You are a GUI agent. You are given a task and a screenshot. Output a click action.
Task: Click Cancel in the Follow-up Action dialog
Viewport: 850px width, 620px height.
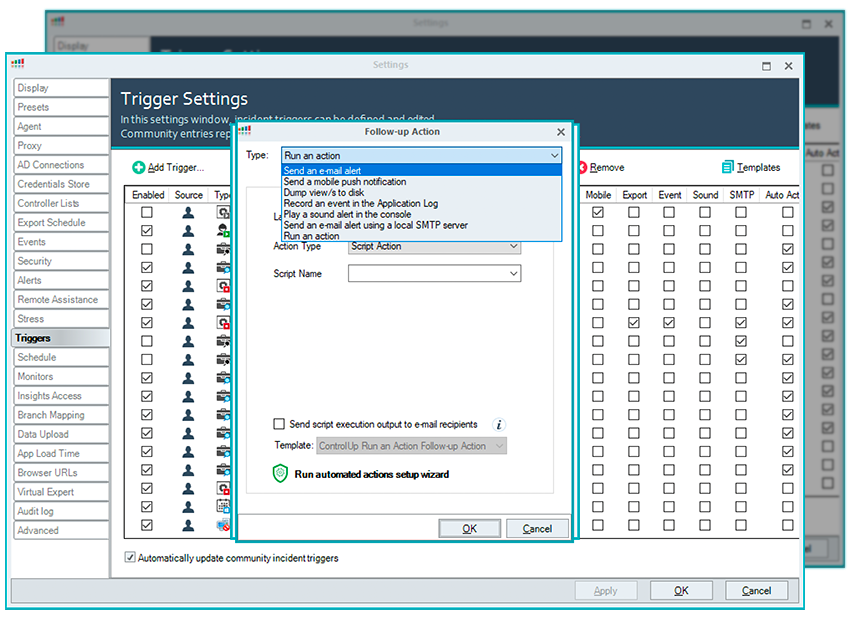pyautogui.click(x=537, y=528)
